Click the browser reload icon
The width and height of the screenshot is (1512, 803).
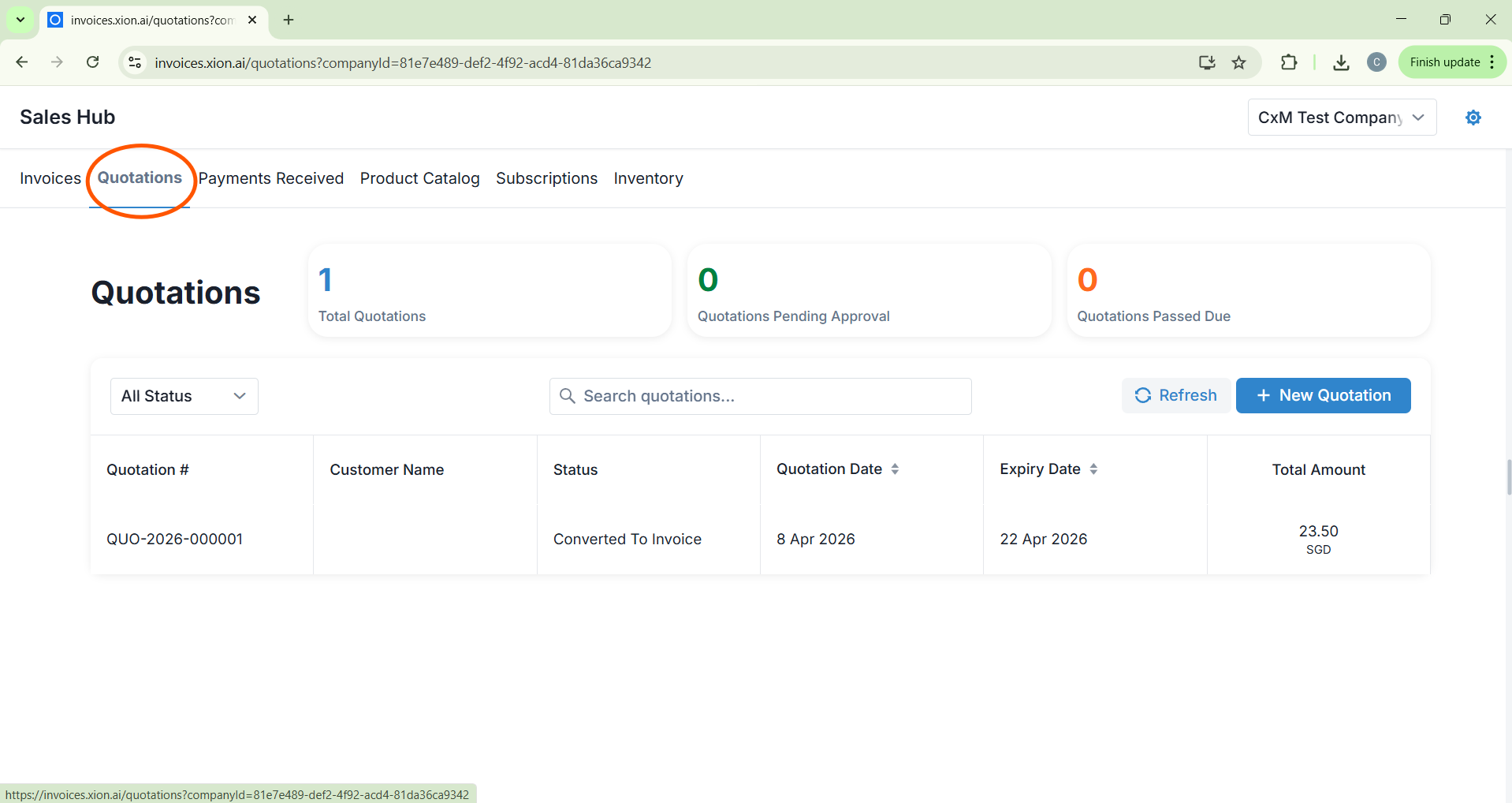(x=92, y=62)
